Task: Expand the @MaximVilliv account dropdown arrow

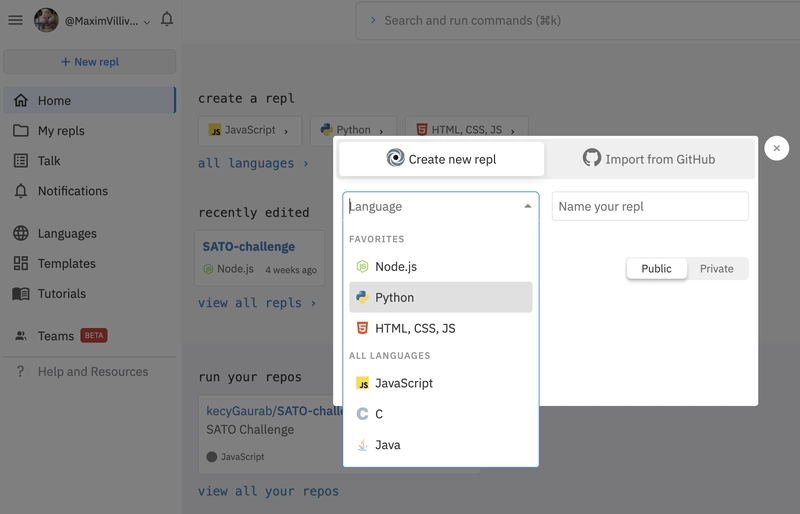Action: (x=147, y=22)
